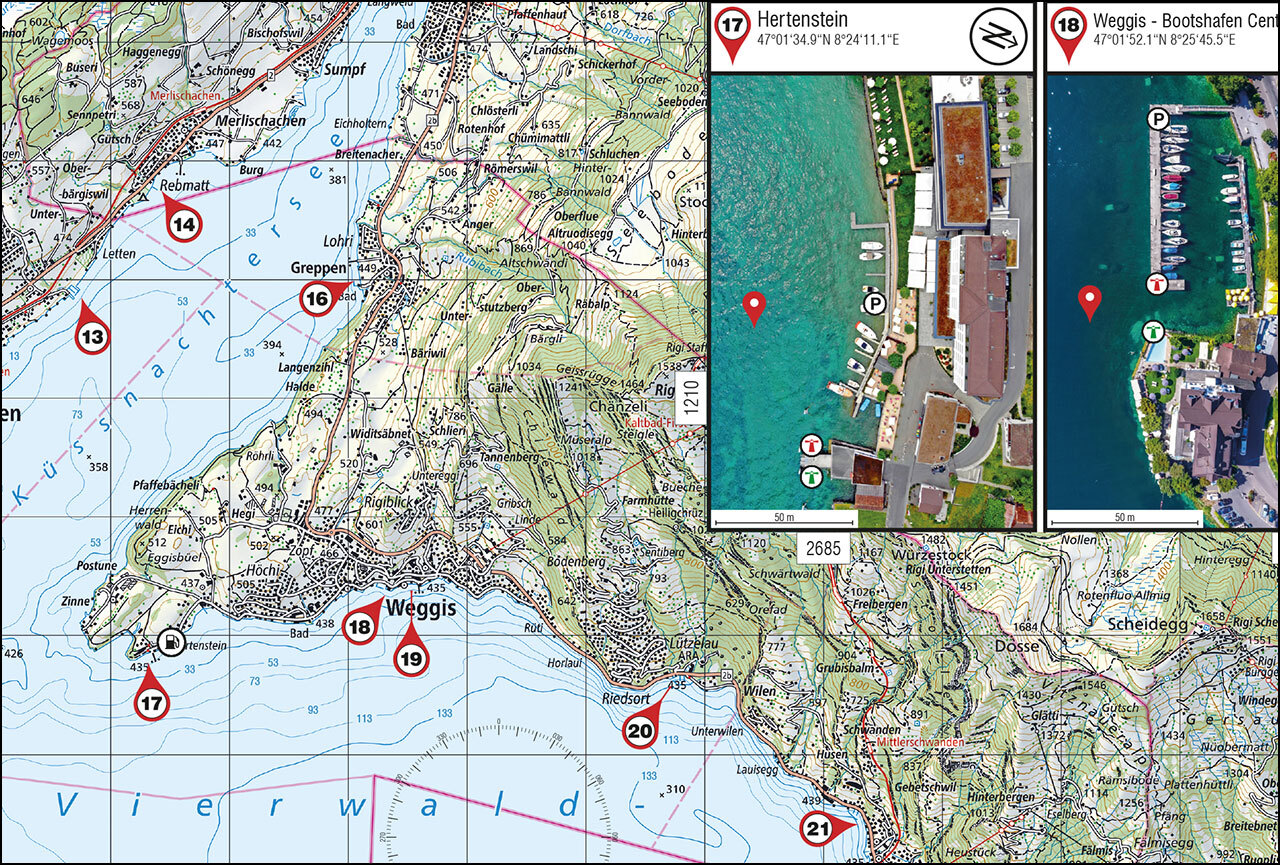The image size is (1280, 865).
Task: Click the 2685 grid coordinate label
Action: pos(824,547)
